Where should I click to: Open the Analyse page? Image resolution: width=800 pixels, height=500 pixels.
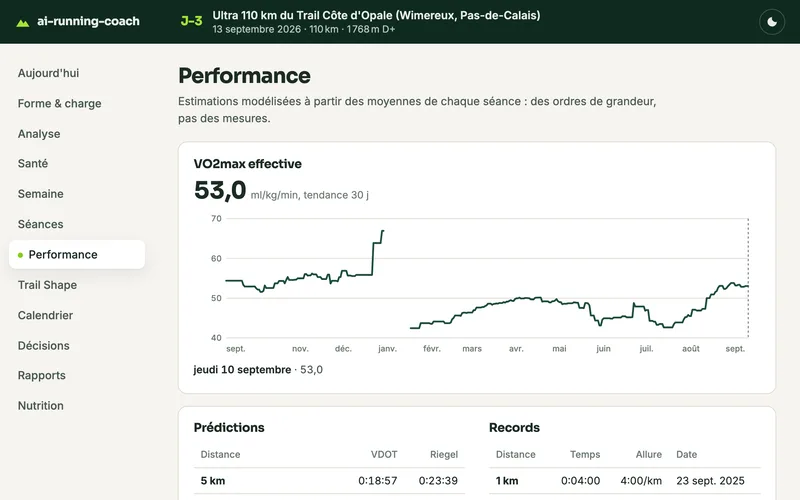click(39, 134)
